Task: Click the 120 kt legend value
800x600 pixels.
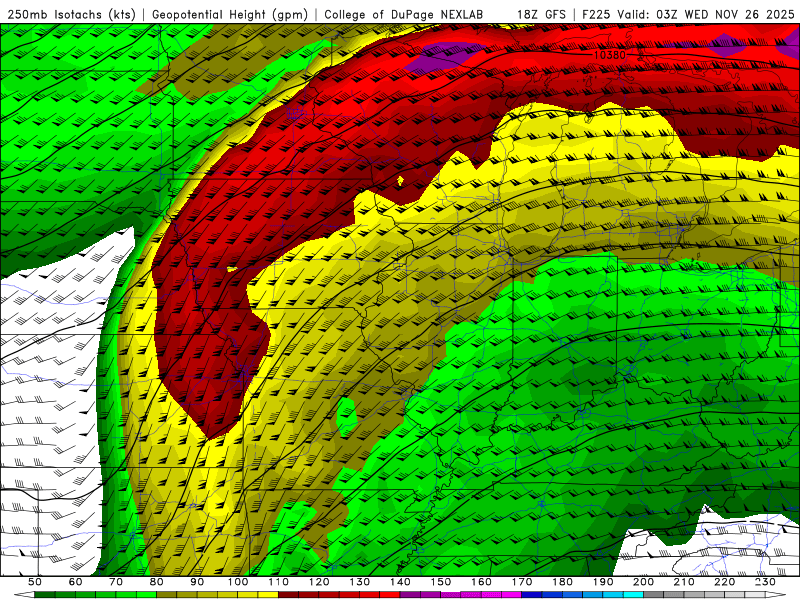Action: pos(319,582)
